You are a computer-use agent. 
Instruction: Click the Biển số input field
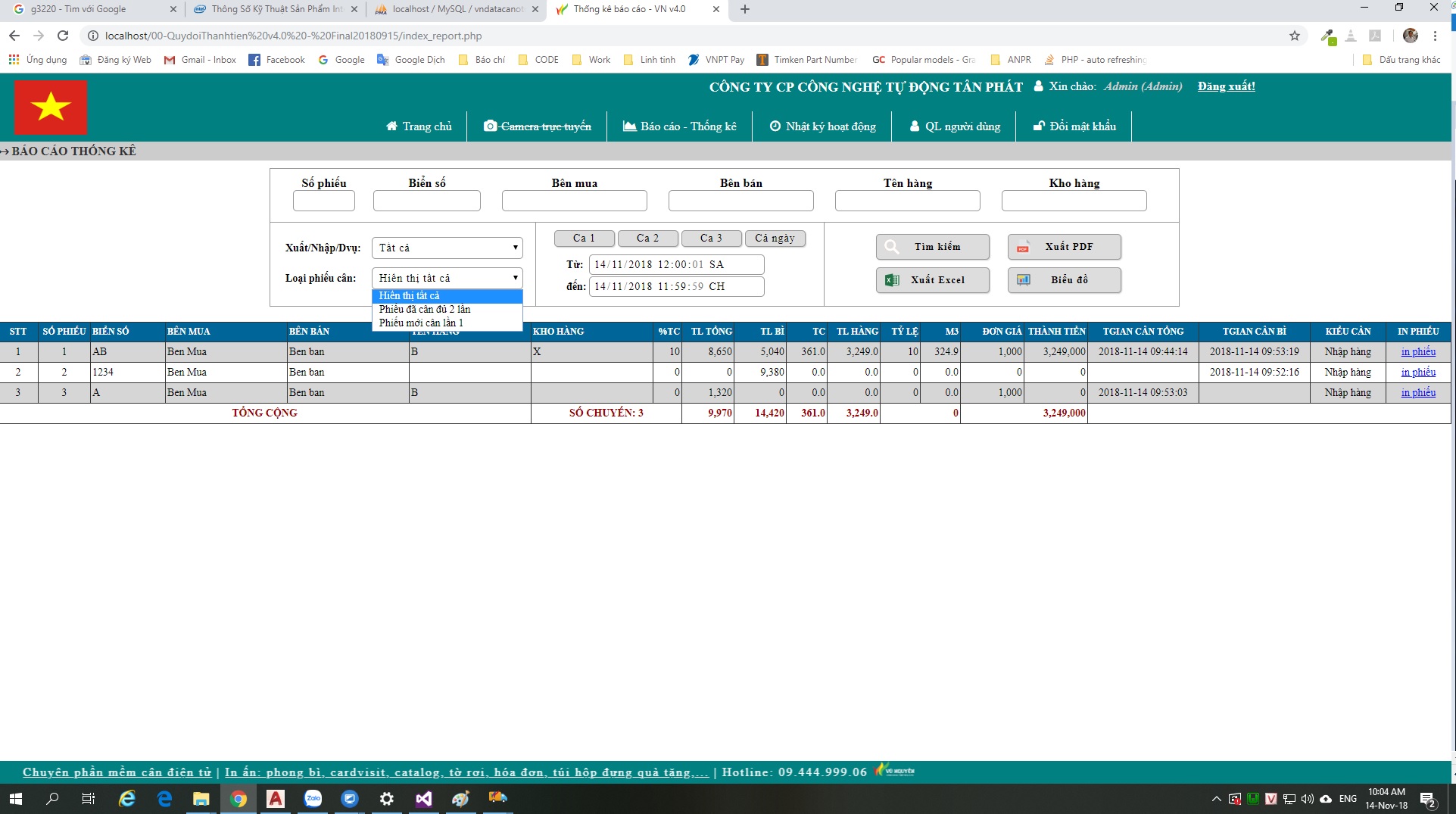pos(427,201)
